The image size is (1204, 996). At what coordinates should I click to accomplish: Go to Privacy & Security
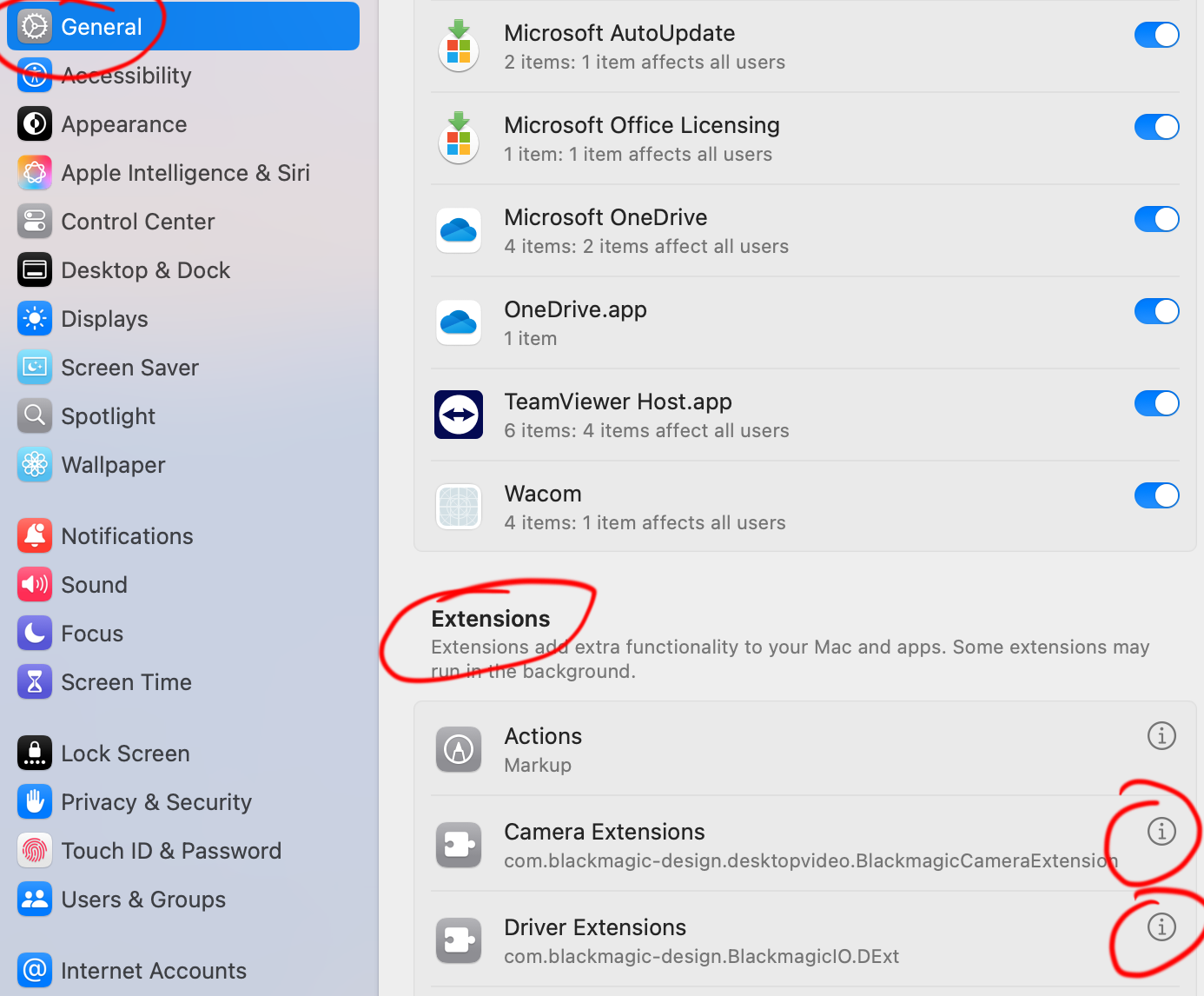(183, 802)
